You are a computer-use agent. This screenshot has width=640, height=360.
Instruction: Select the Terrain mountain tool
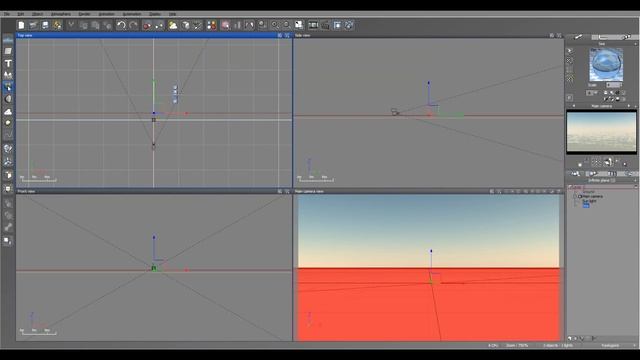click(x=8, y=111)
